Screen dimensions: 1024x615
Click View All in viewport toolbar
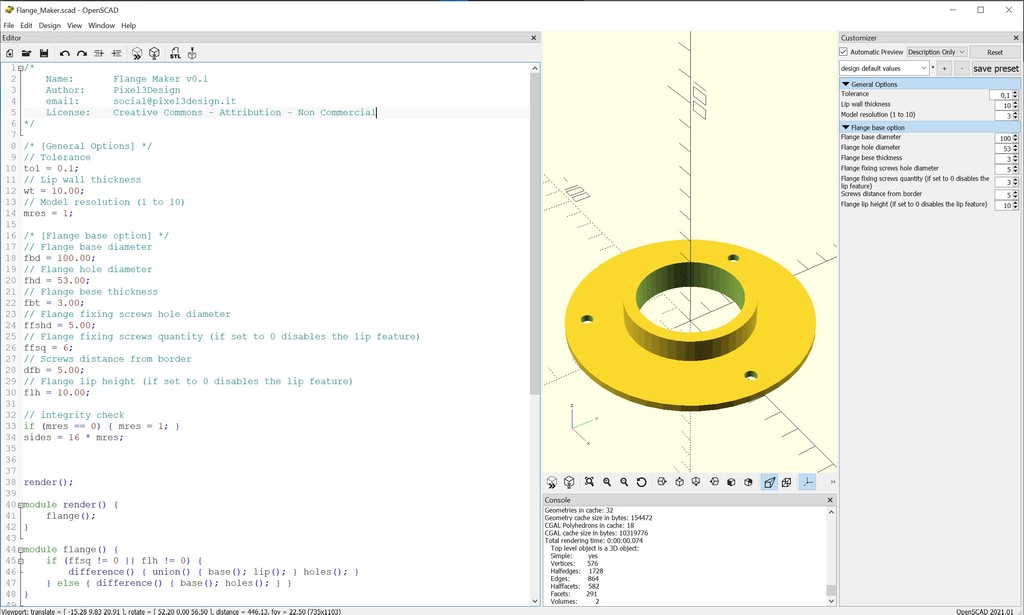(589, 482)
